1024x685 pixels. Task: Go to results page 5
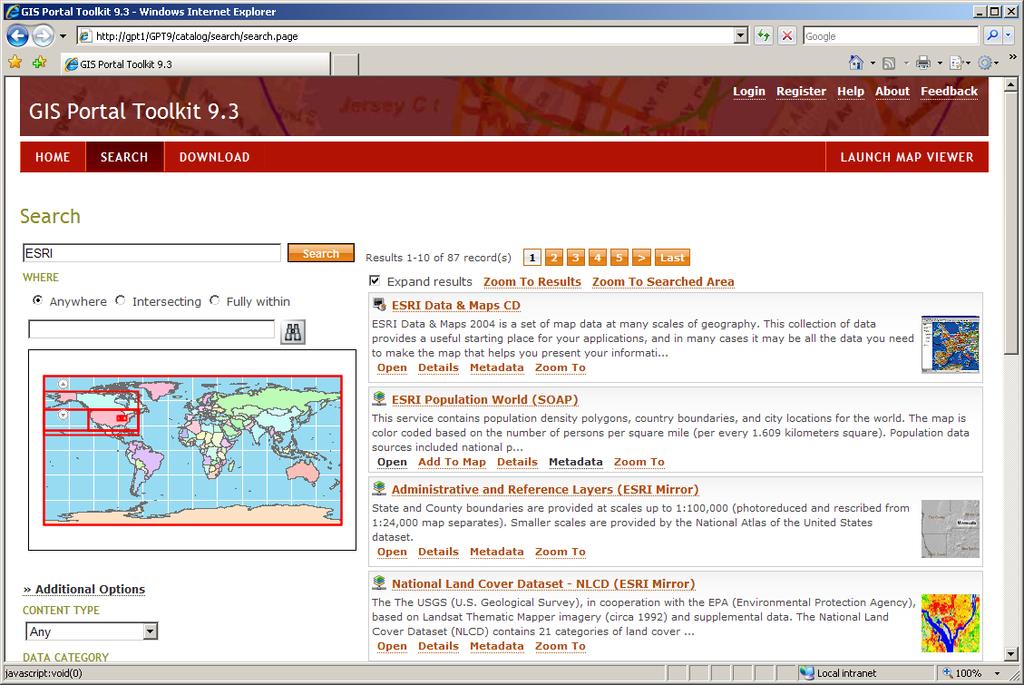(x=619, y=257)
